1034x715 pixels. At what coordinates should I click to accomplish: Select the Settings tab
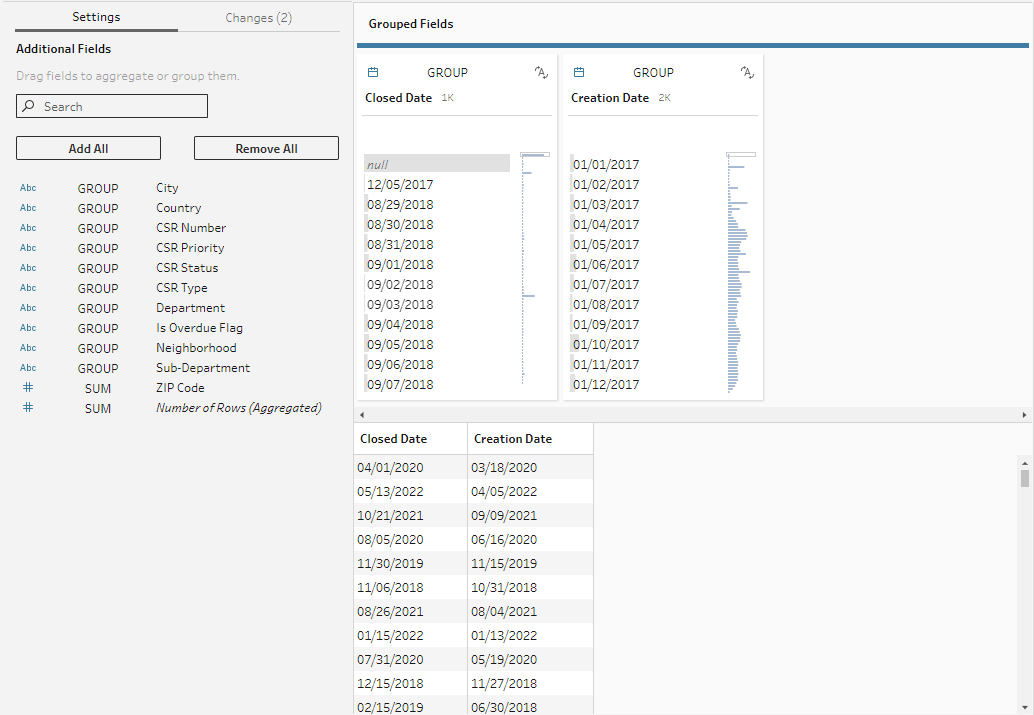pos(96,17)
